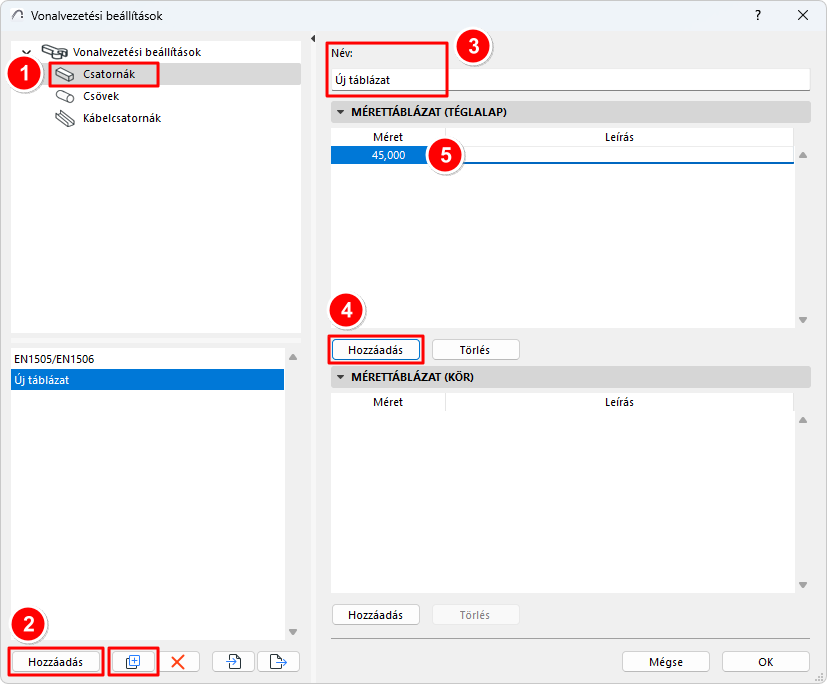827x684 pixels.
Task: Select the 45,000 size cell
Action: [388, 156]
